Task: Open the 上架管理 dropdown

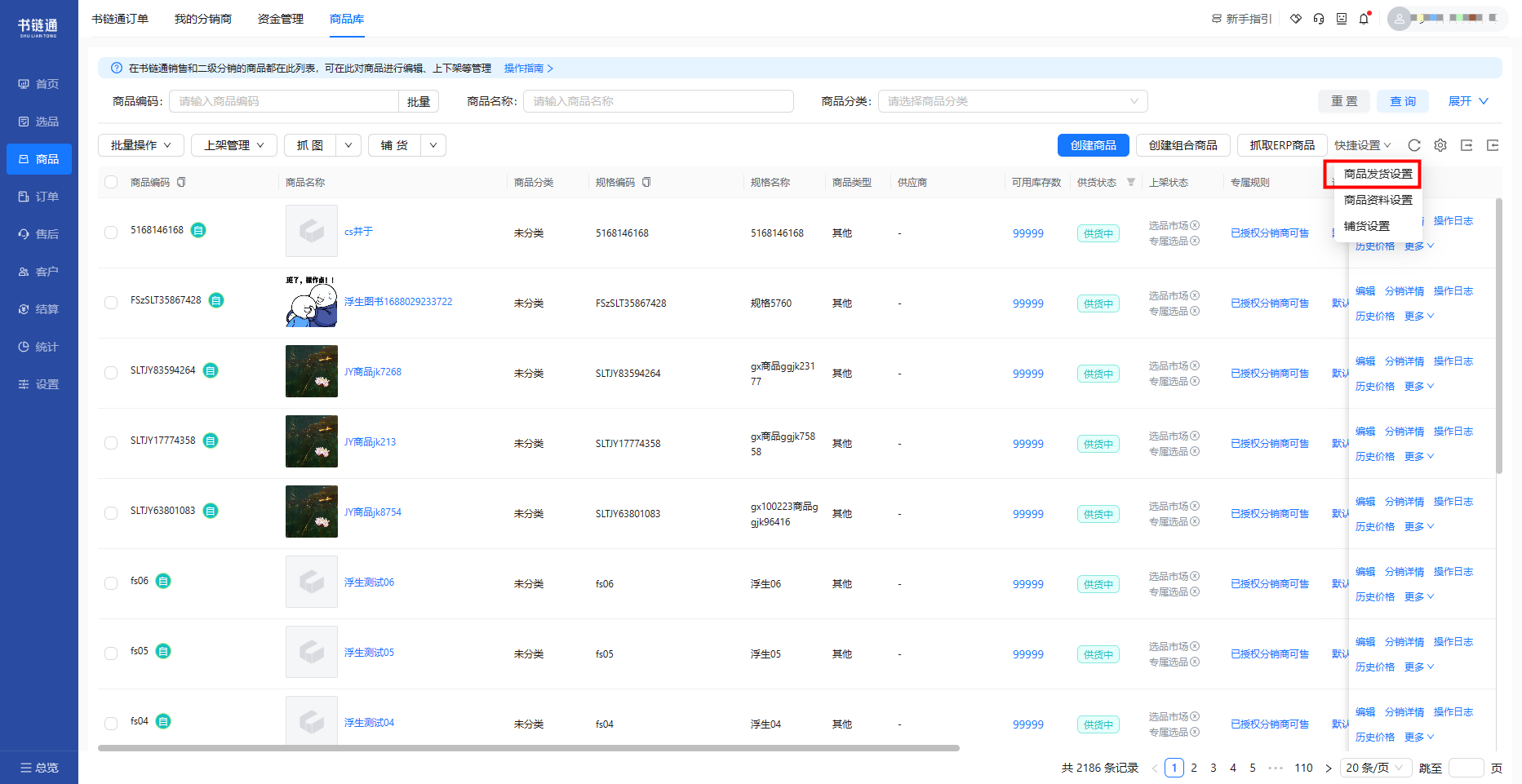Action: 234,145
